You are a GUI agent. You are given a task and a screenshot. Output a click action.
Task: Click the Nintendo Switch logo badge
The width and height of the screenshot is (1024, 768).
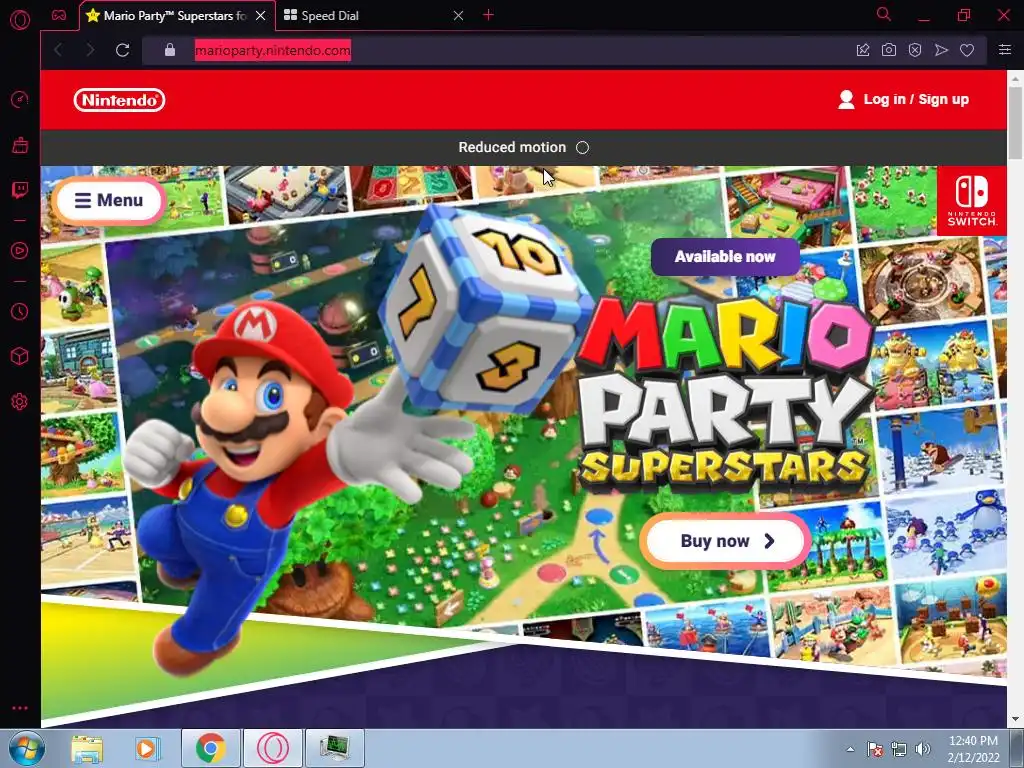[x=972, y=200]
